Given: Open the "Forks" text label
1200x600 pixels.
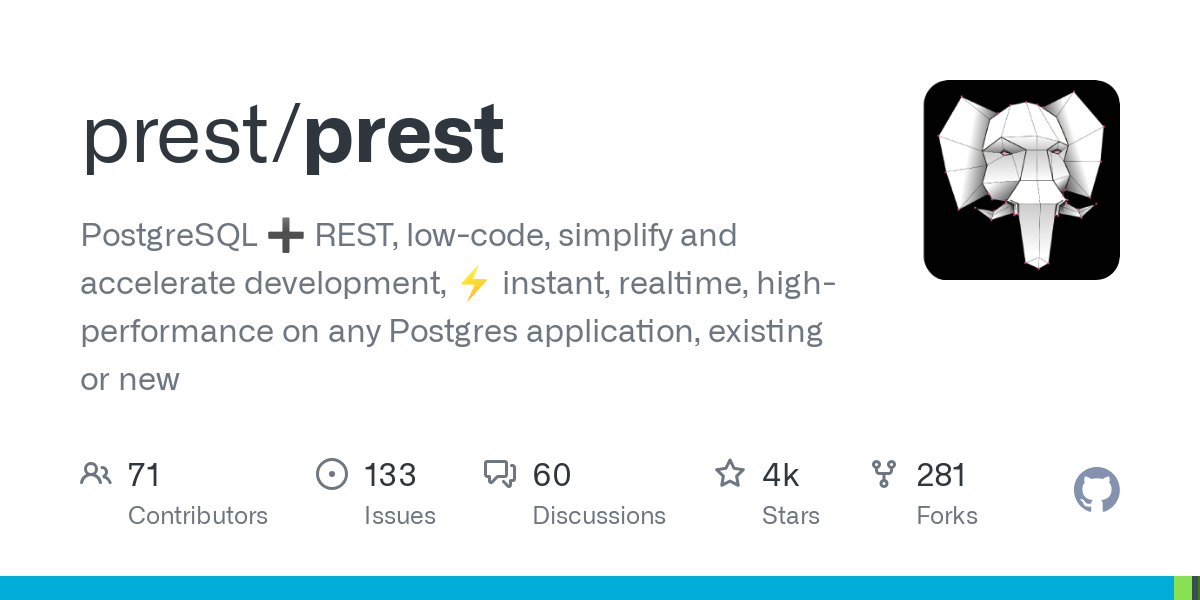Looking at the screenshot, I should click(947, 516).
